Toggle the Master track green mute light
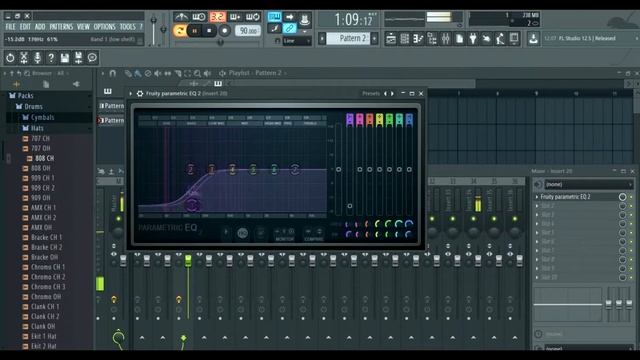Image resolution: width=640 pixels, height=360 pixels. click(118, 219)
